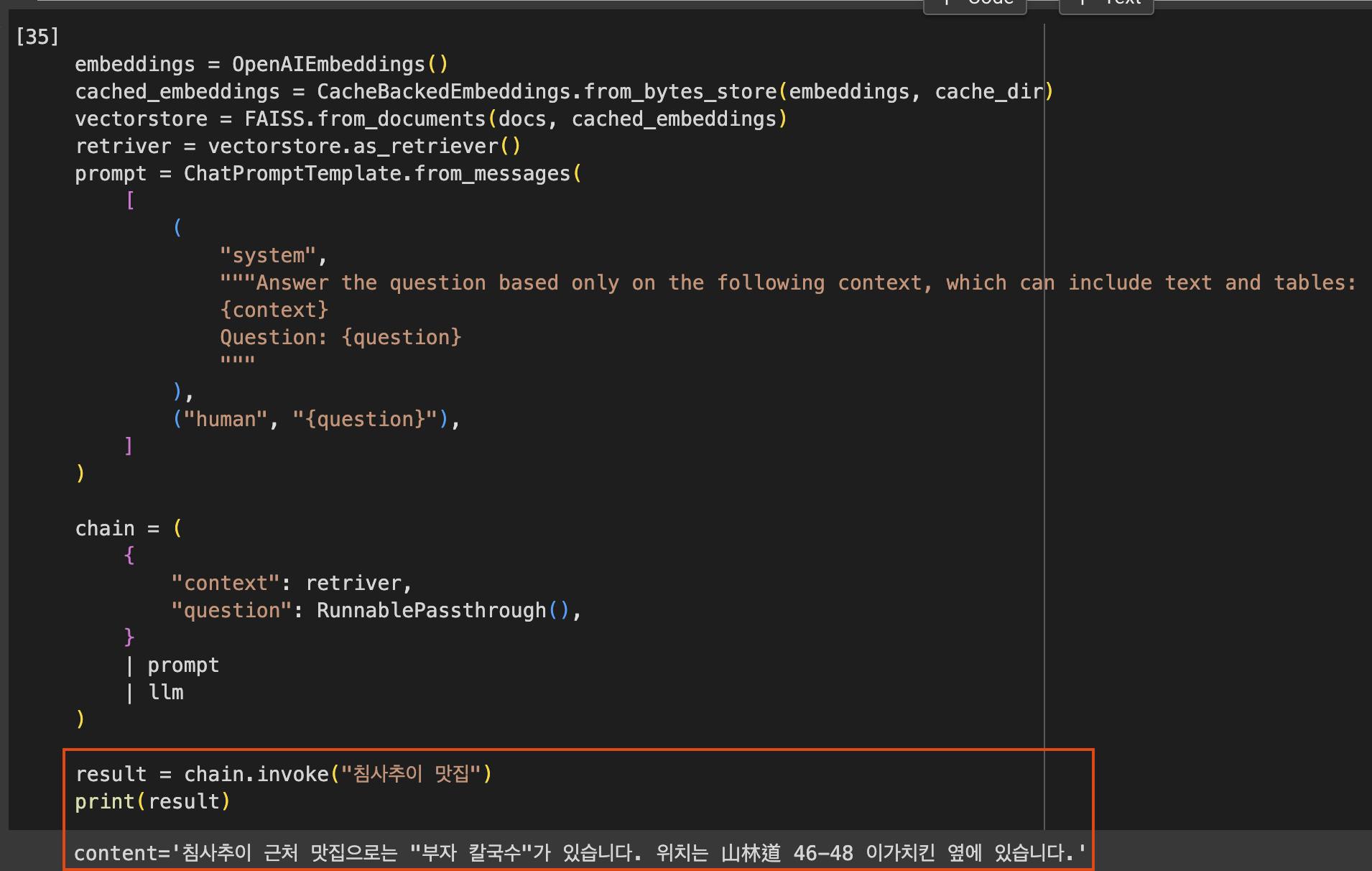Click the "| prompt" pipe line
Screen dimensions: 1372x871
coord(173,665)
